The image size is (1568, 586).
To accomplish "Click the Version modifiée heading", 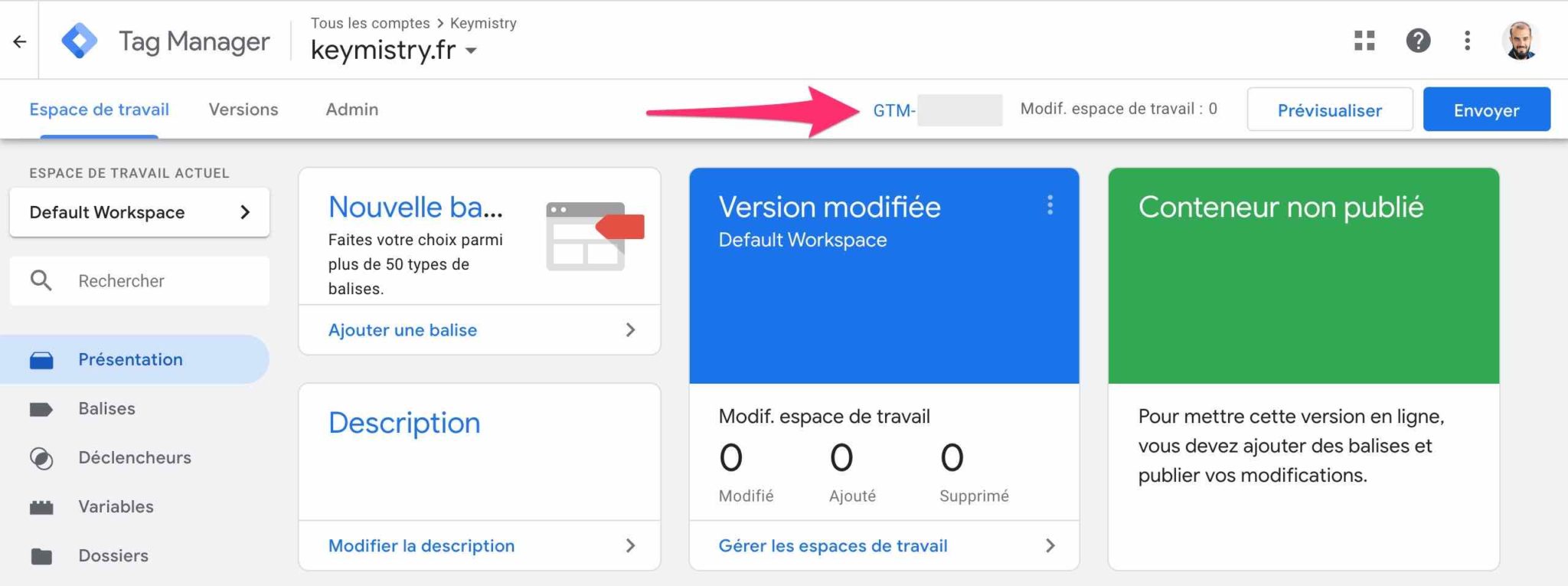I will (x=829, y=207).
